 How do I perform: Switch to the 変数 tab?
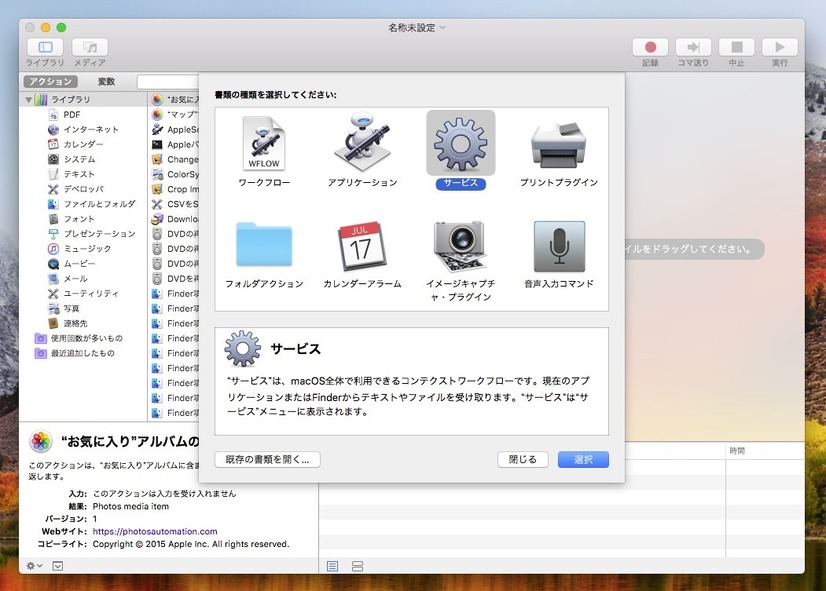(x=106, y=81)
